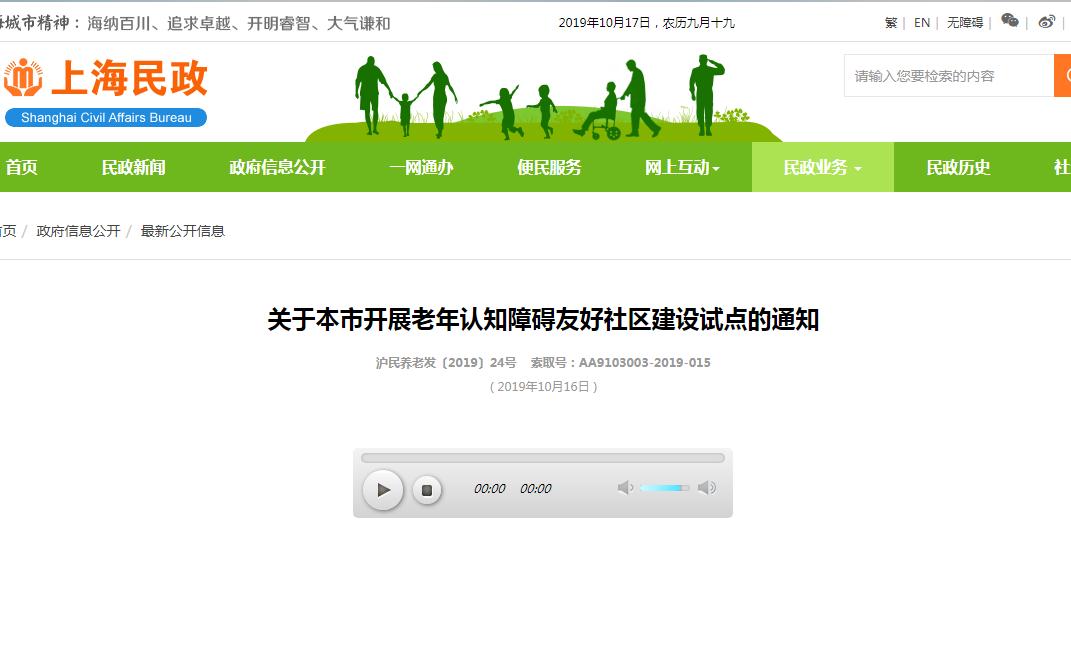Expand the 网上互动 dropdown menu
The width and height of the screenshot is (1071, 646).
(x=682, y=168)
